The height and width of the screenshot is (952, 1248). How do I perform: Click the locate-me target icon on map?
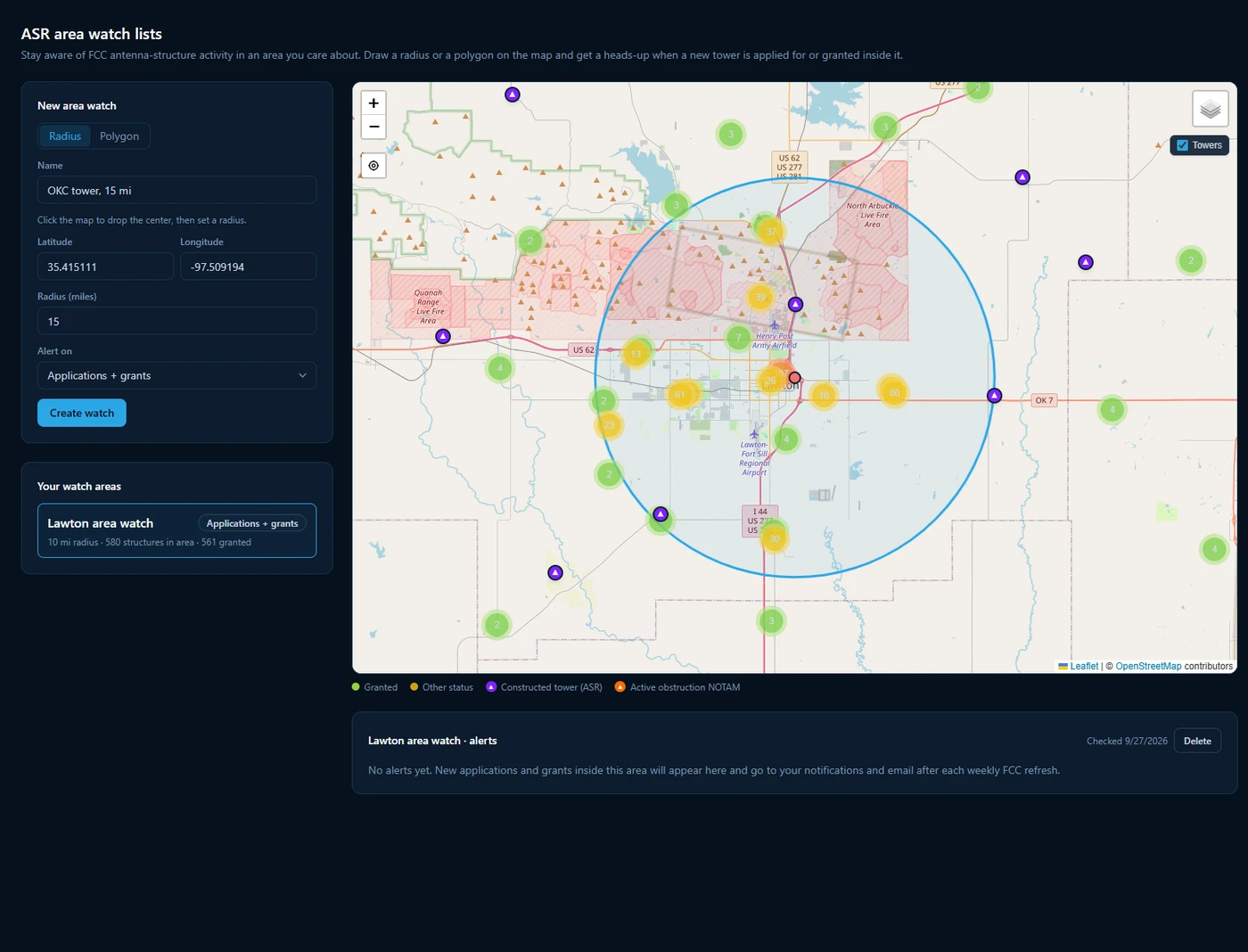click(374, 166)
